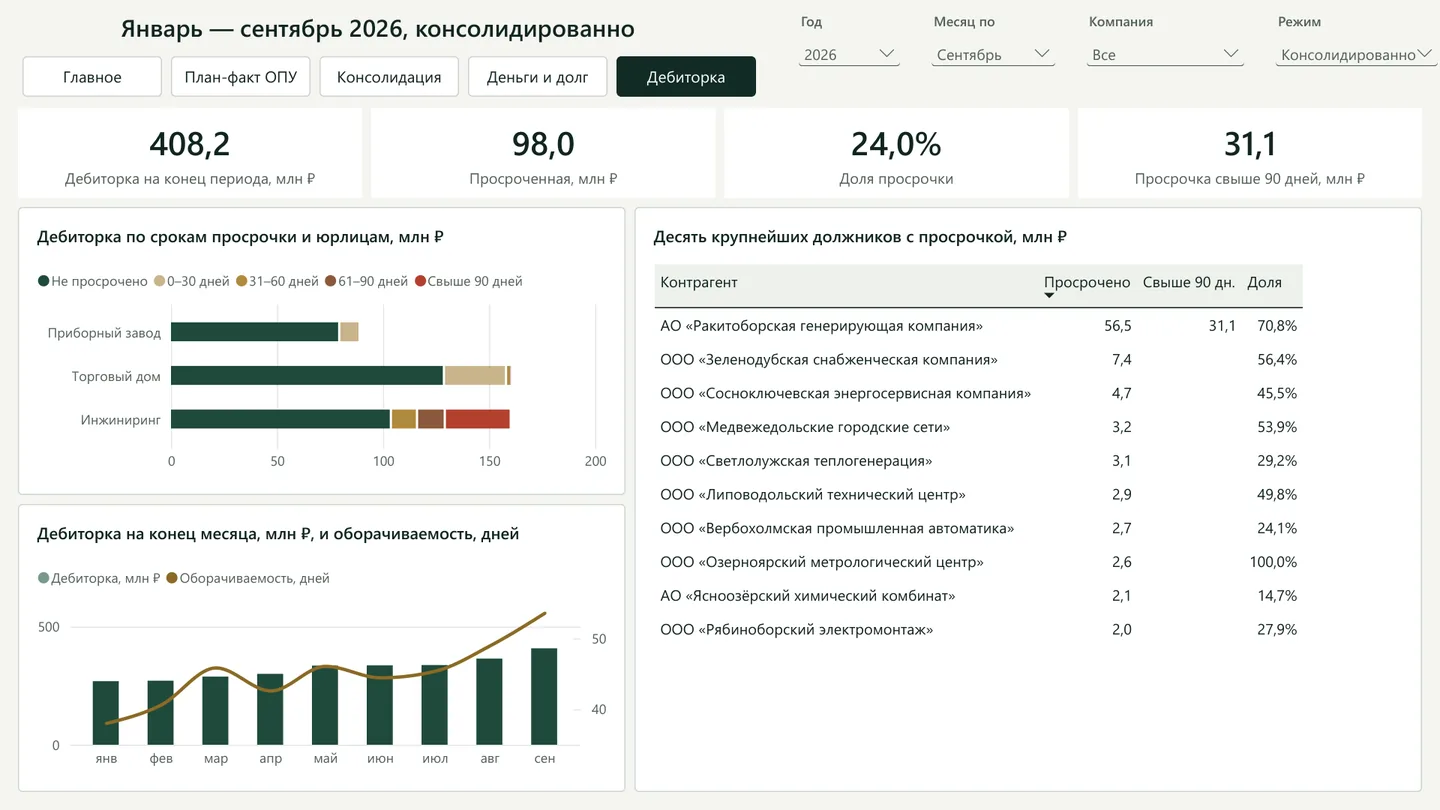This screenshot has height=810, width=1440.
Task: Select row ООО «Вербохолмская промышленная автоматика»
Action: (x=978, y=528)
